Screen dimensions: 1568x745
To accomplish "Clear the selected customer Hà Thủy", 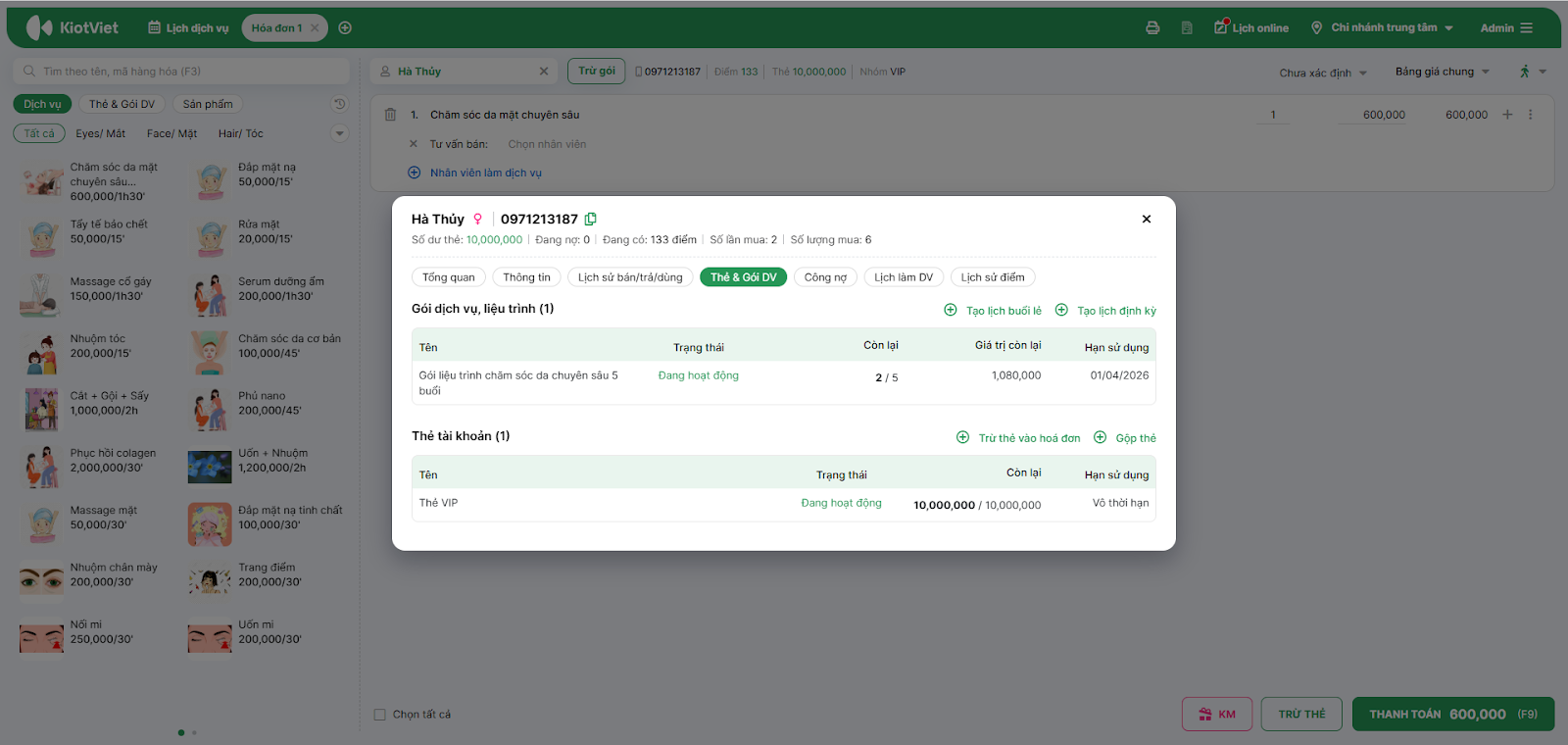I will tap(544, 72).
